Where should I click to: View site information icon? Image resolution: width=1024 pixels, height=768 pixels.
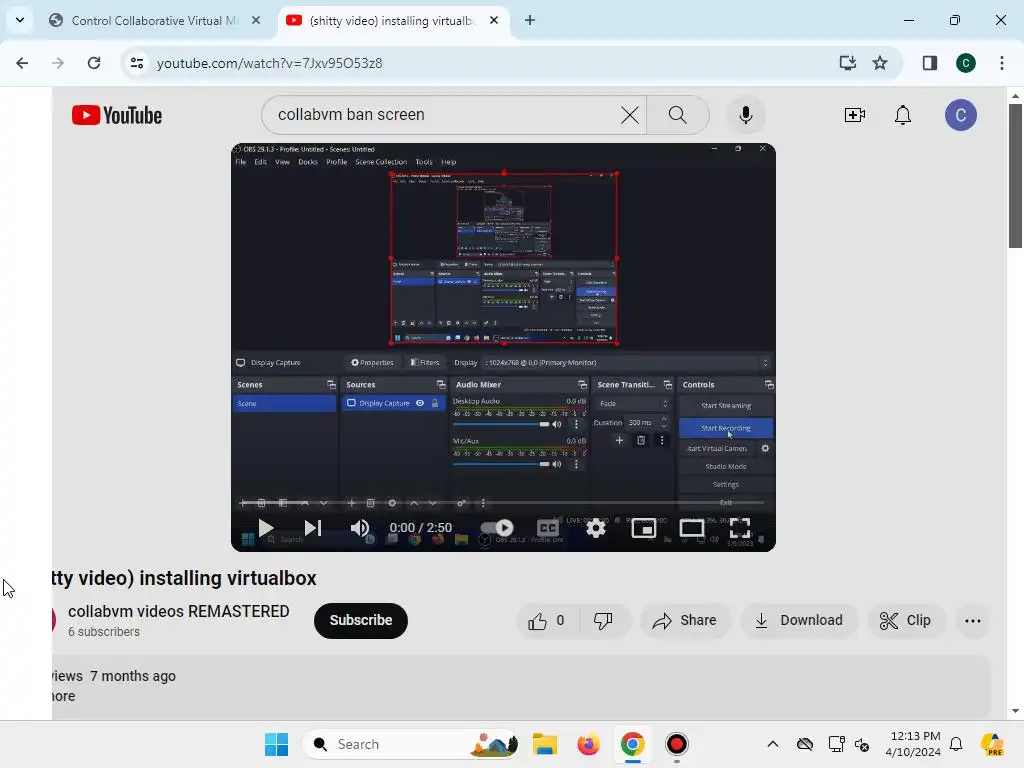pos(137,63)
